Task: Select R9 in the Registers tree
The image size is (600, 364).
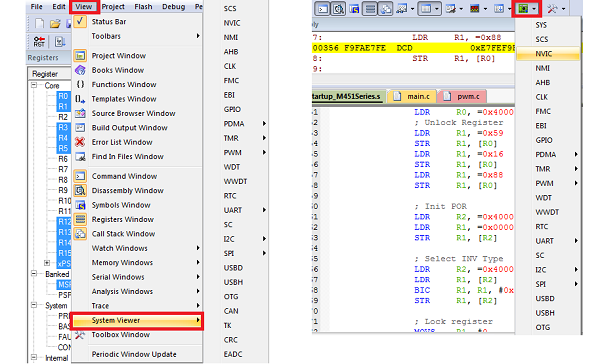Action: coord(63,190)
